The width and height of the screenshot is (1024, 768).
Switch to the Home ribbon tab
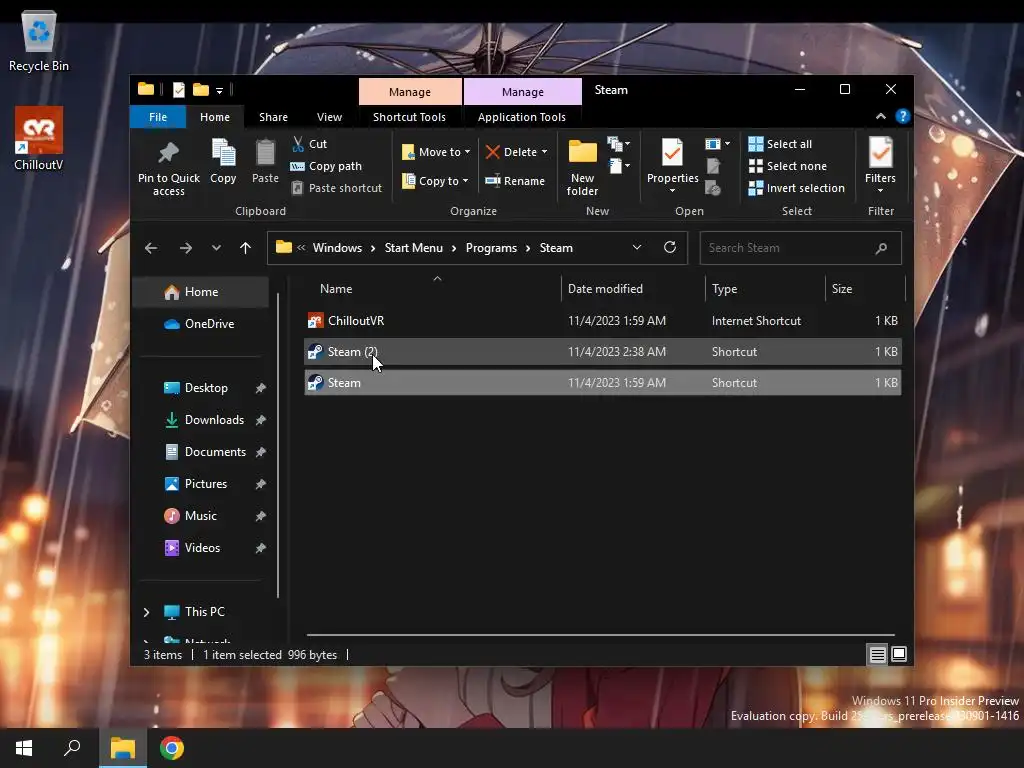tap(215, 117)
